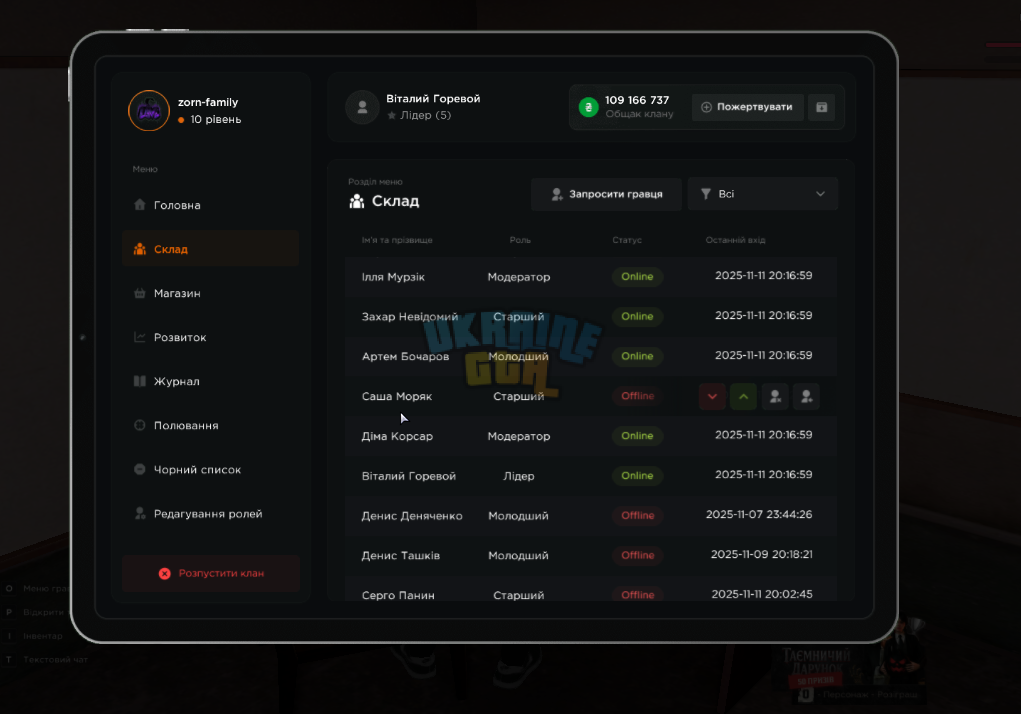Open the Редагування ролей section

pyautogui.click(x=210, y=514)
